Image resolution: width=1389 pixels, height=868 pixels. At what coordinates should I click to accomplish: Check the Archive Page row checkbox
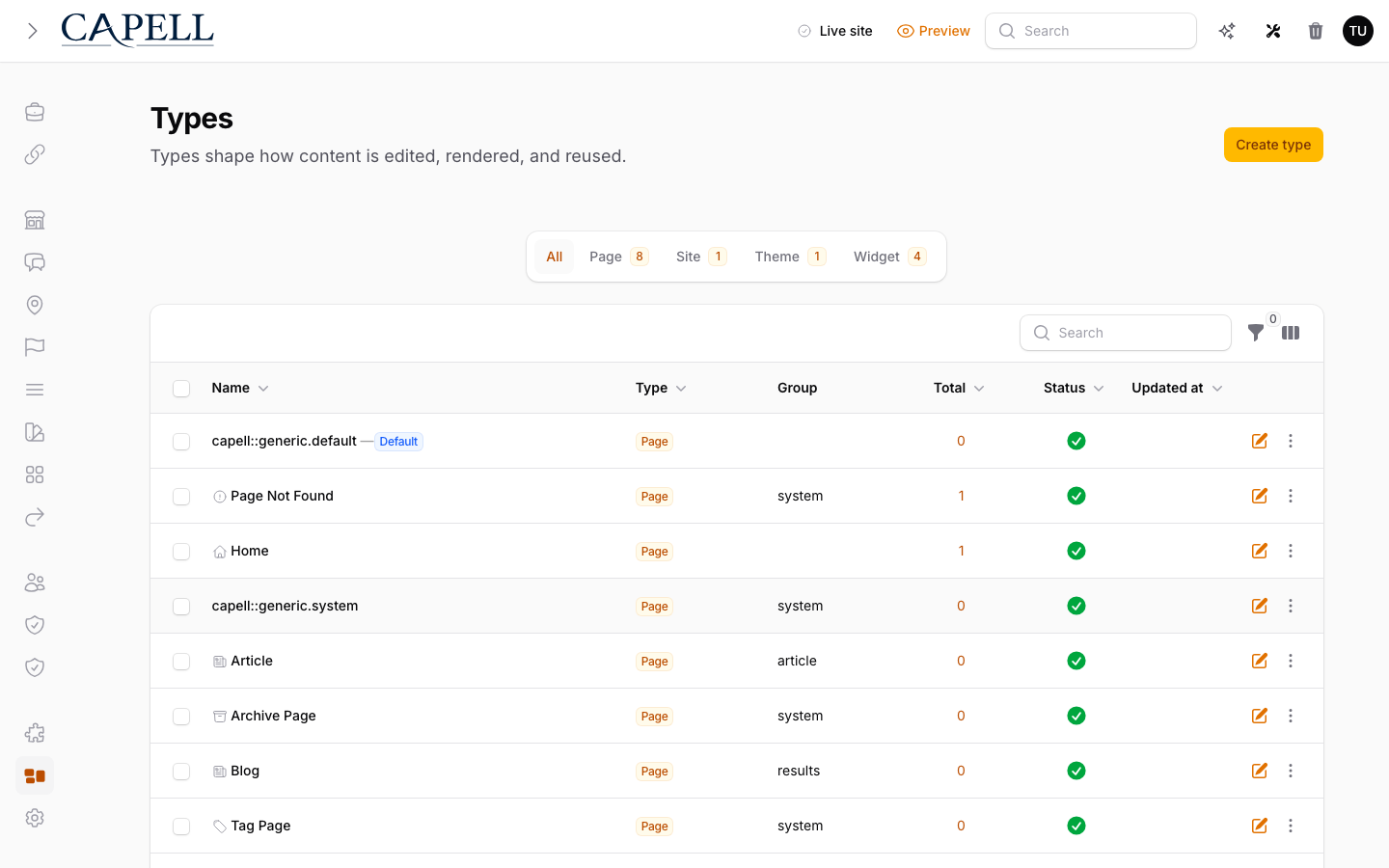(x=181, y=717)
